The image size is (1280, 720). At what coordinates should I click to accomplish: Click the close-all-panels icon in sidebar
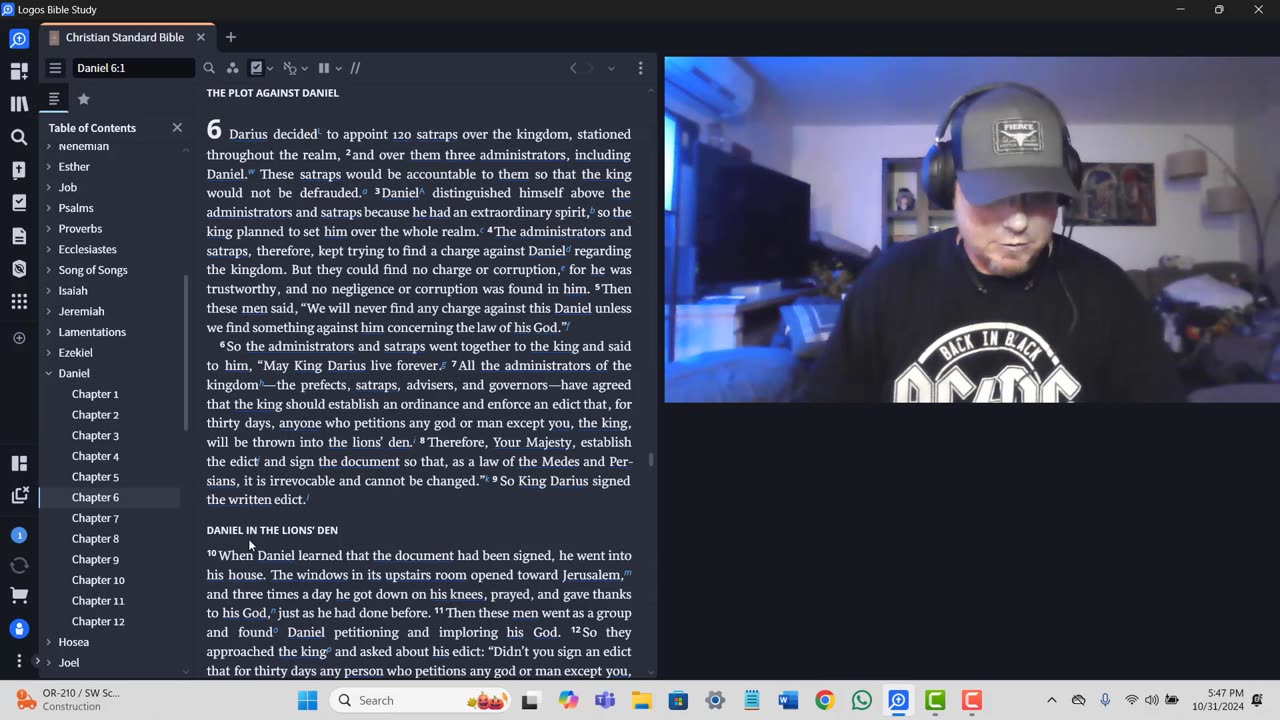click(x=19, y=495)
